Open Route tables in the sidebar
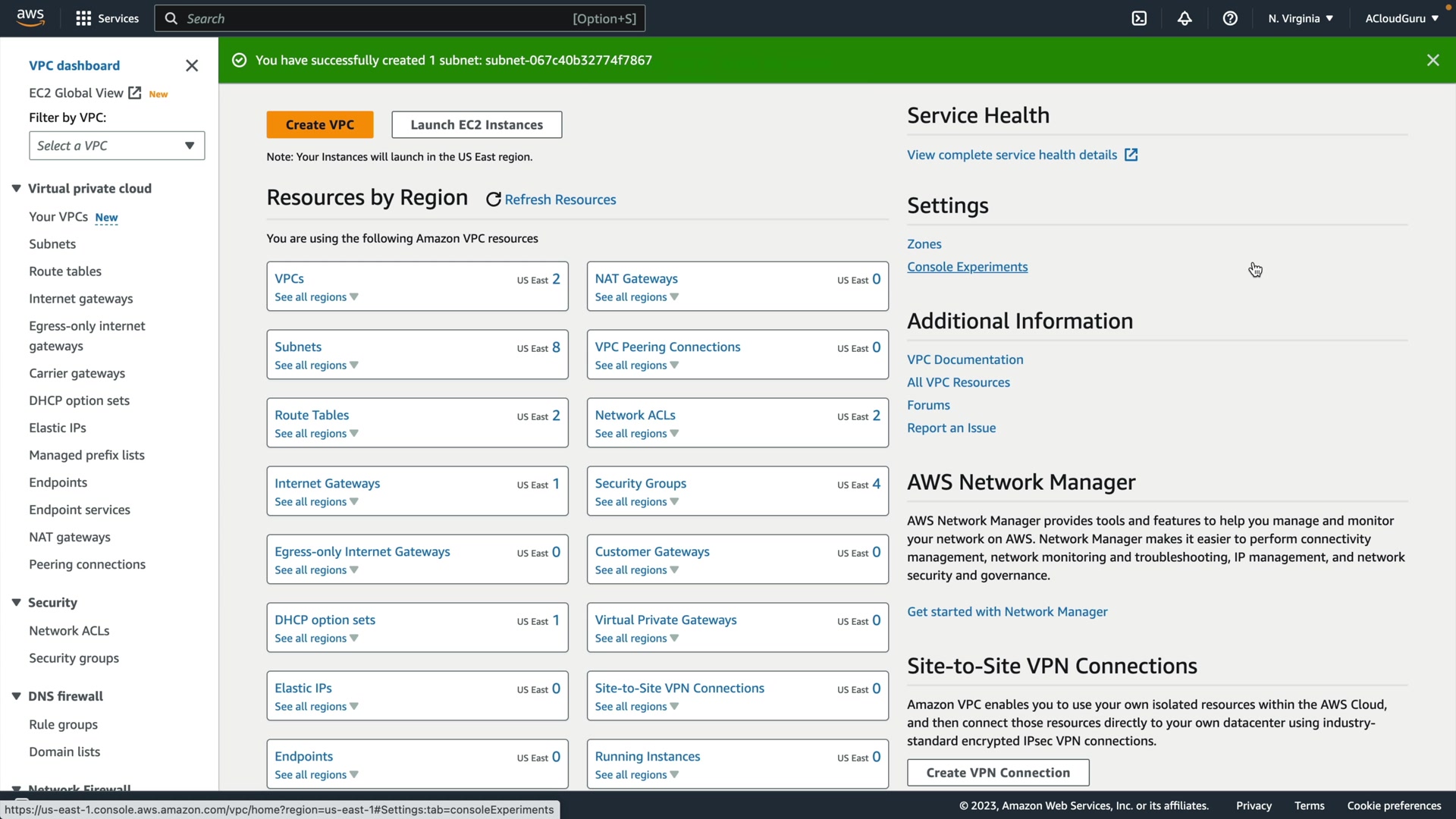 65,271
